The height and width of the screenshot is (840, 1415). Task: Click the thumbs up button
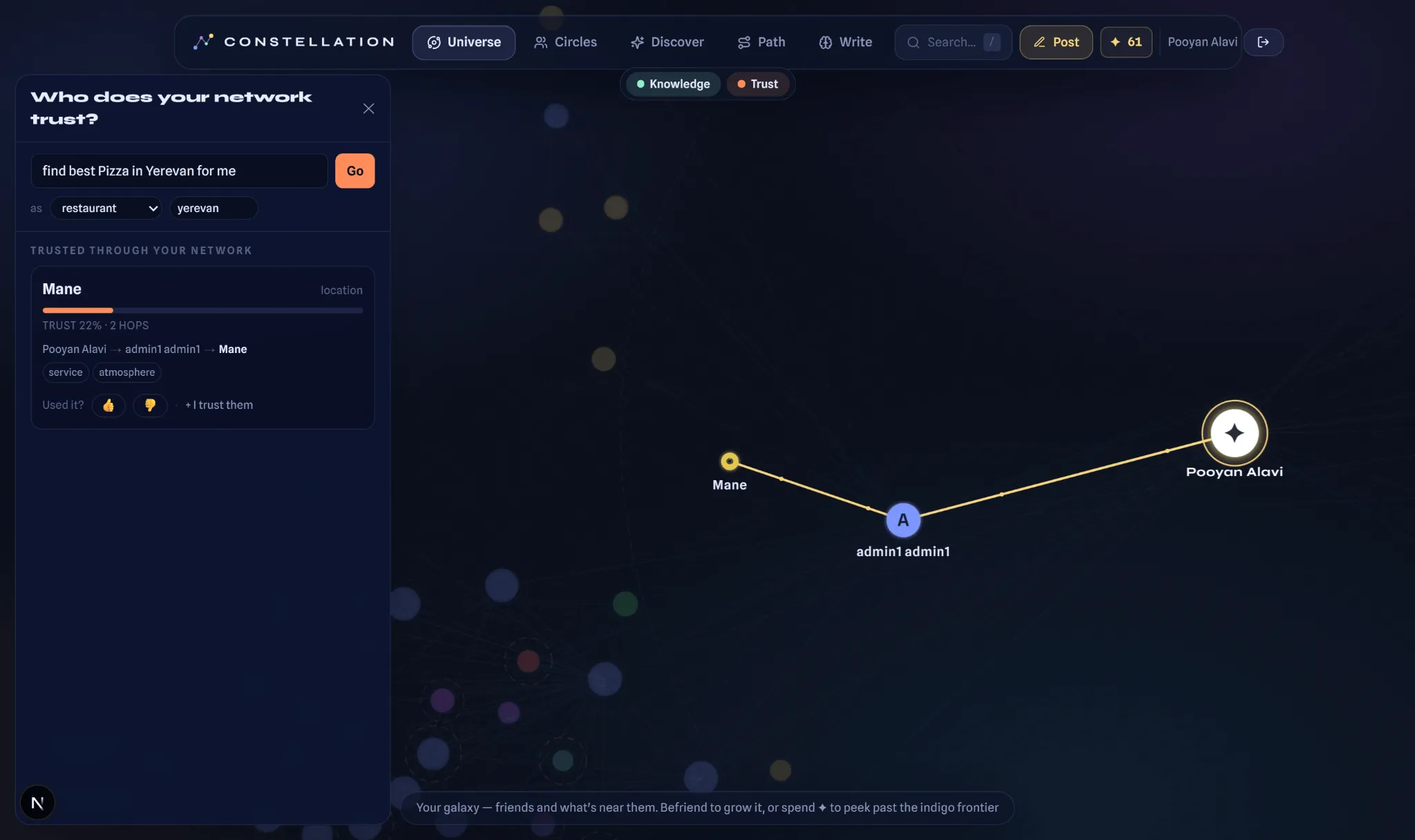tap(108, 405)
